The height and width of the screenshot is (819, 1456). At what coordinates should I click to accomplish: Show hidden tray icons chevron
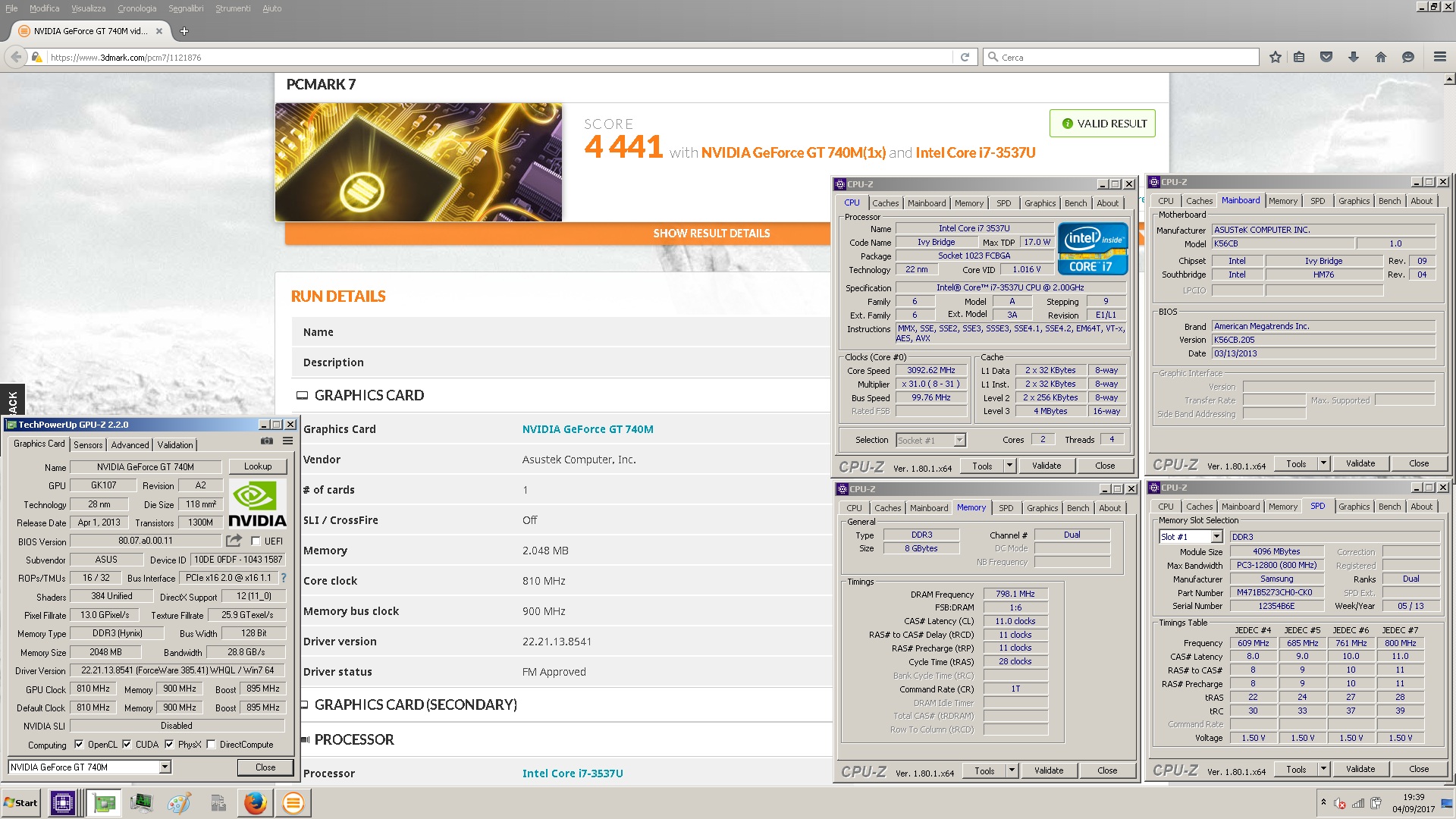click(x=1323, y=802)
